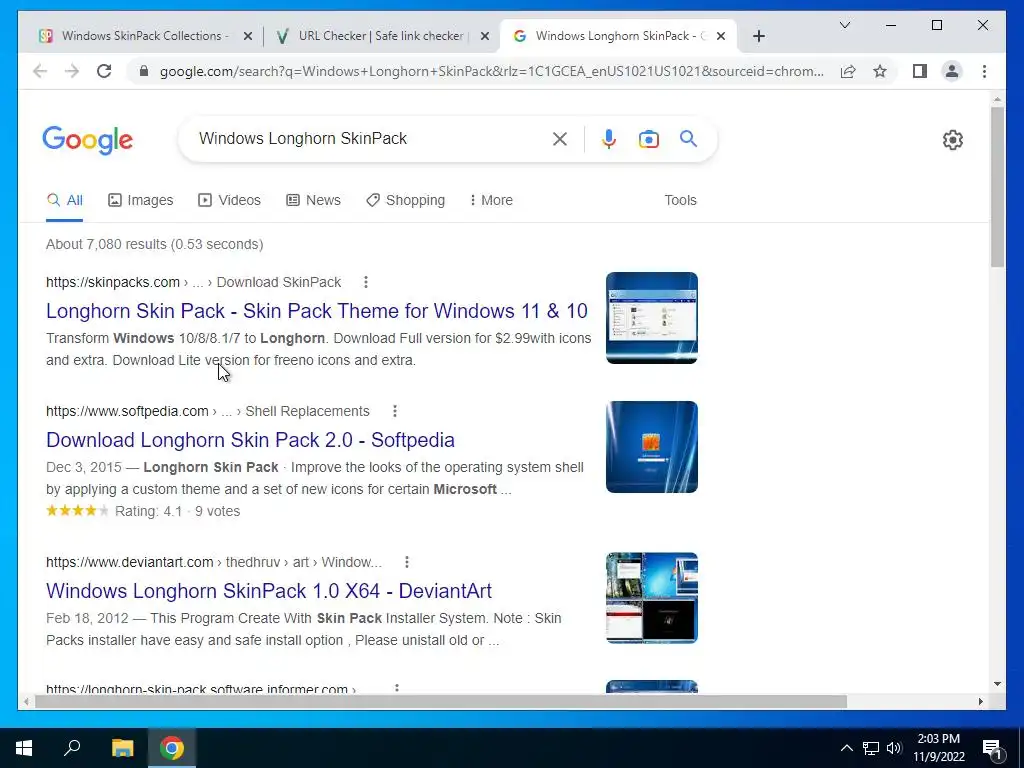
Task: Click the scroll-down arrow of vertical scrollbar
Action: 997,684
